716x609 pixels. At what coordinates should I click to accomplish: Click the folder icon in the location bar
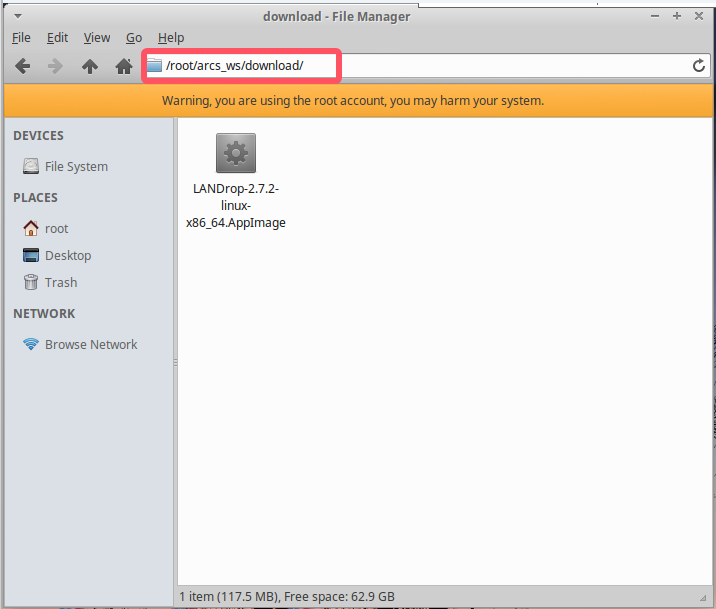pos(154,66)
